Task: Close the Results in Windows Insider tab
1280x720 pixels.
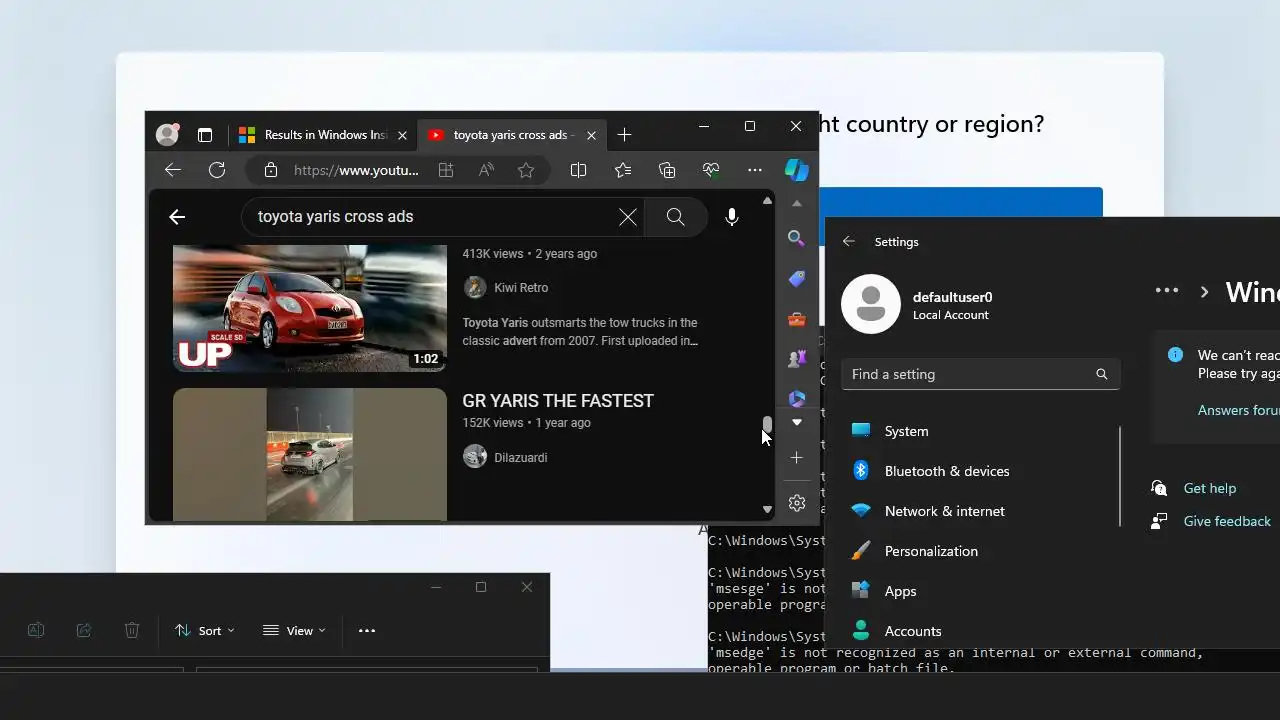Action: [x=402, y=135]
